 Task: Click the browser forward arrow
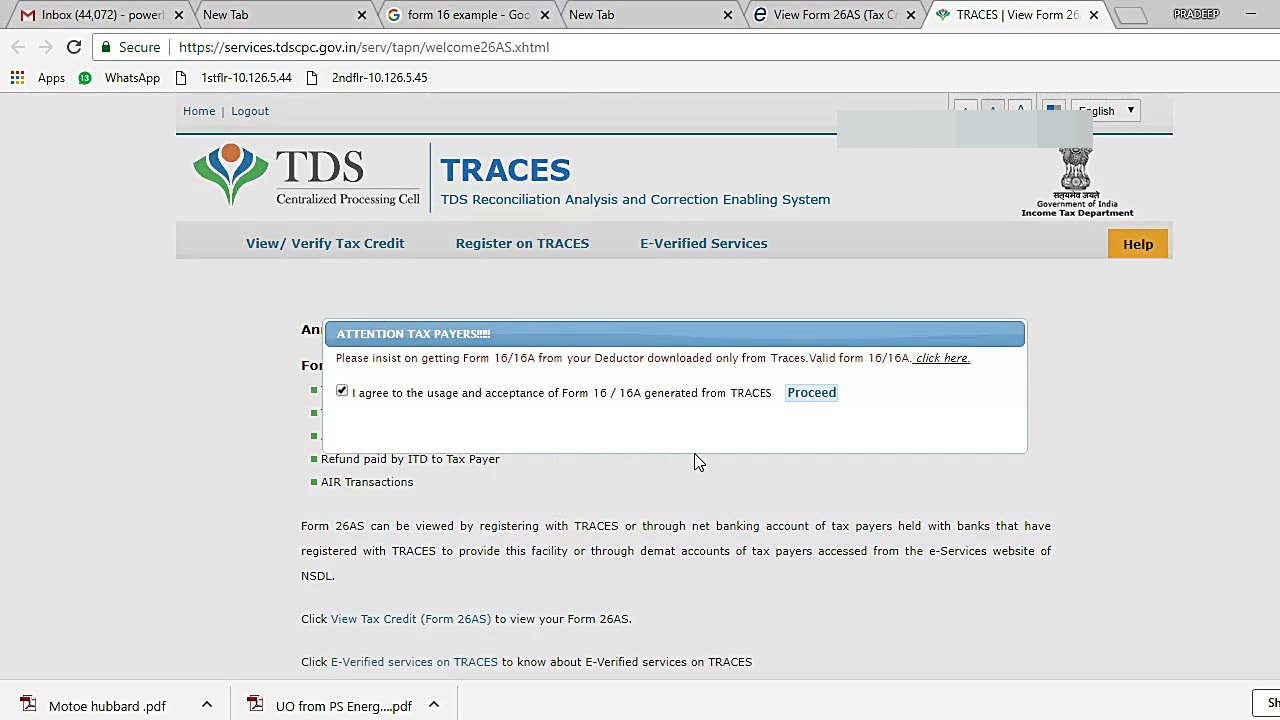(x=45, y=47)
